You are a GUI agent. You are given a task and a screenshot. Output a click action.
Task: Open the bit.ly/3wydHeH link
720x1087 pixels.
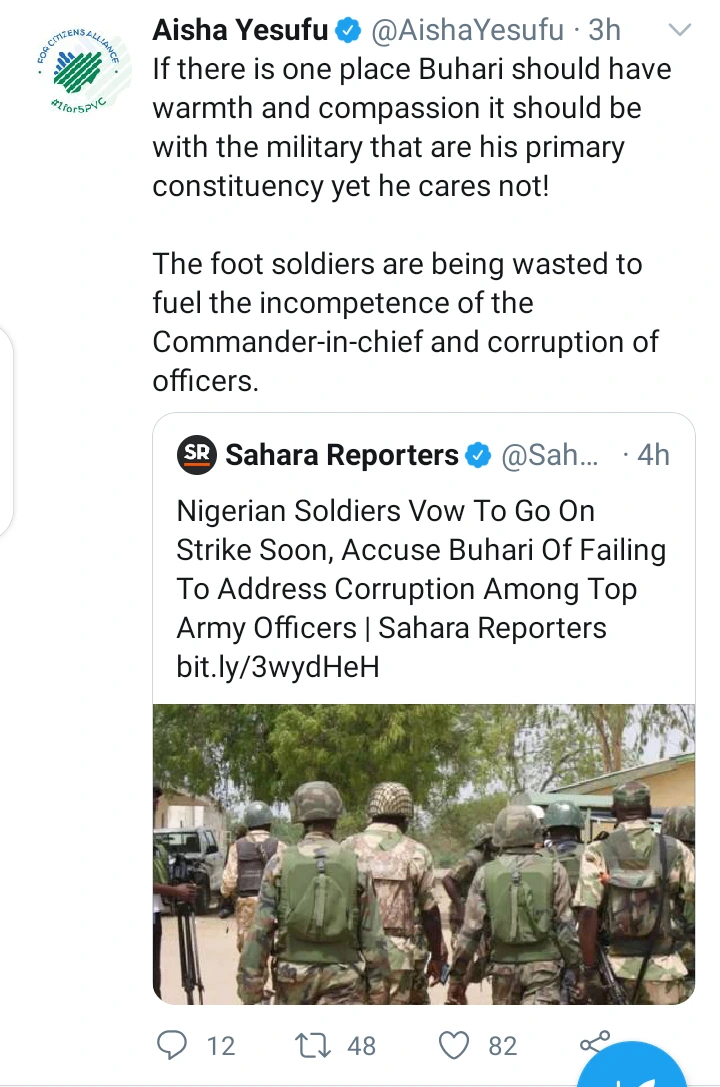tap(278, 667)
